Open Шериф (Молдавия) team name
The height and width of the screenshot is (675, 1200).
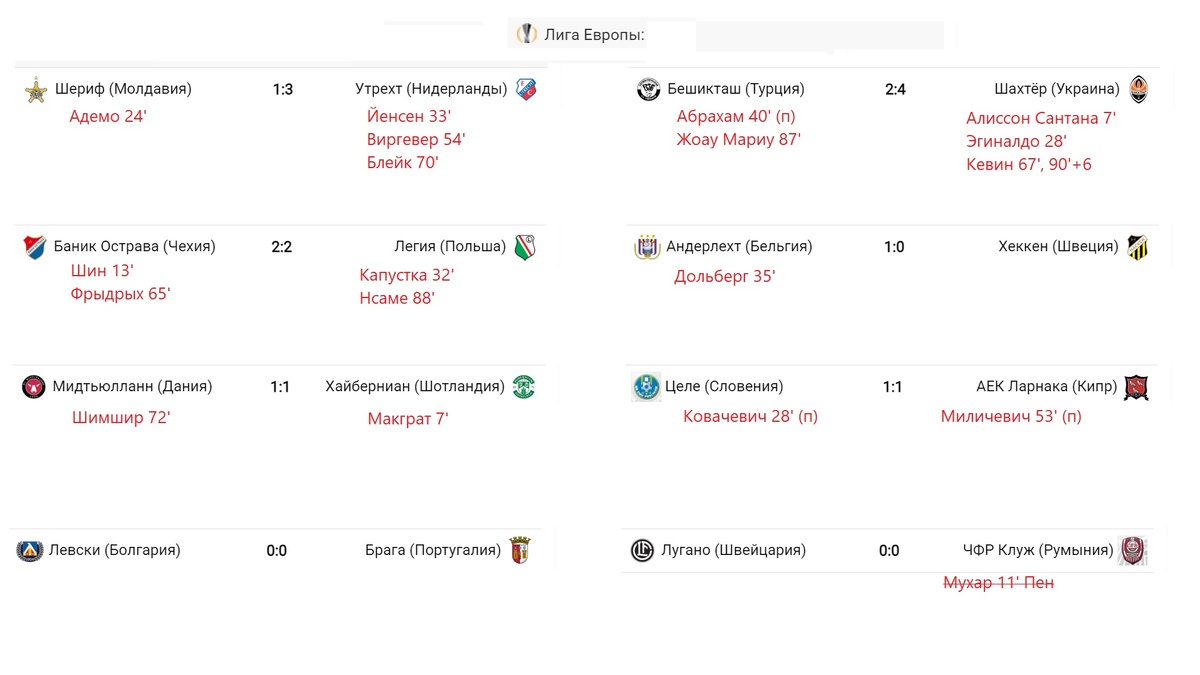click(x=123, y=89)
